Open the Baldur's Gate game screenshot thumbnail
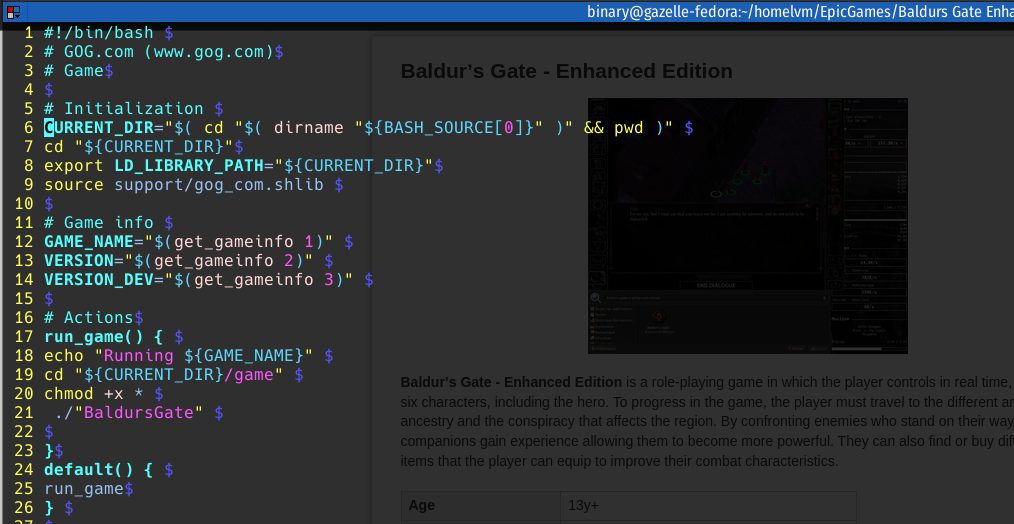 click(747, 226)
